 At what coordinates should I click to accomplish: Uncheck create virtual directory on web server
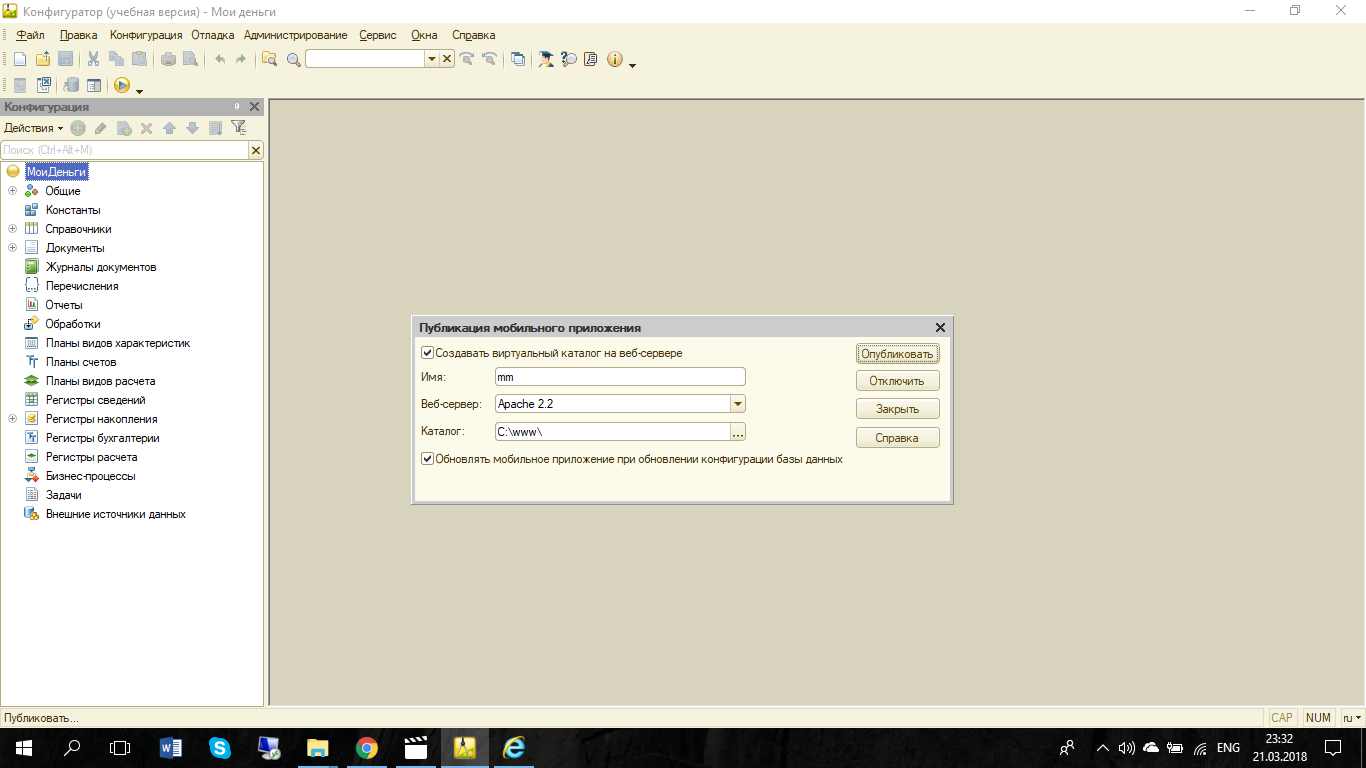428,353
